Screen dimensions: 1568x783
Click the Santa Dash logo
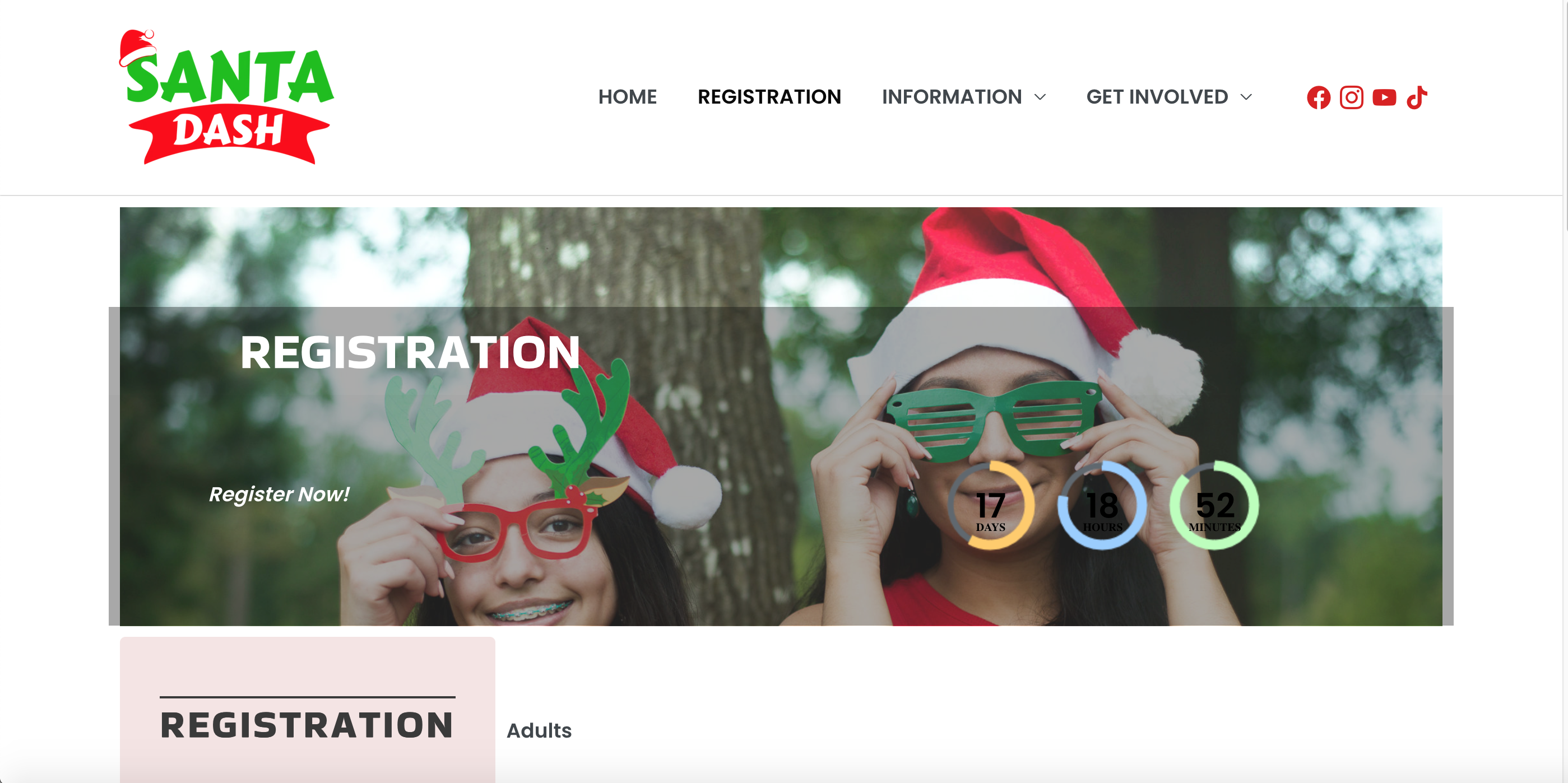tap(226, 97)
